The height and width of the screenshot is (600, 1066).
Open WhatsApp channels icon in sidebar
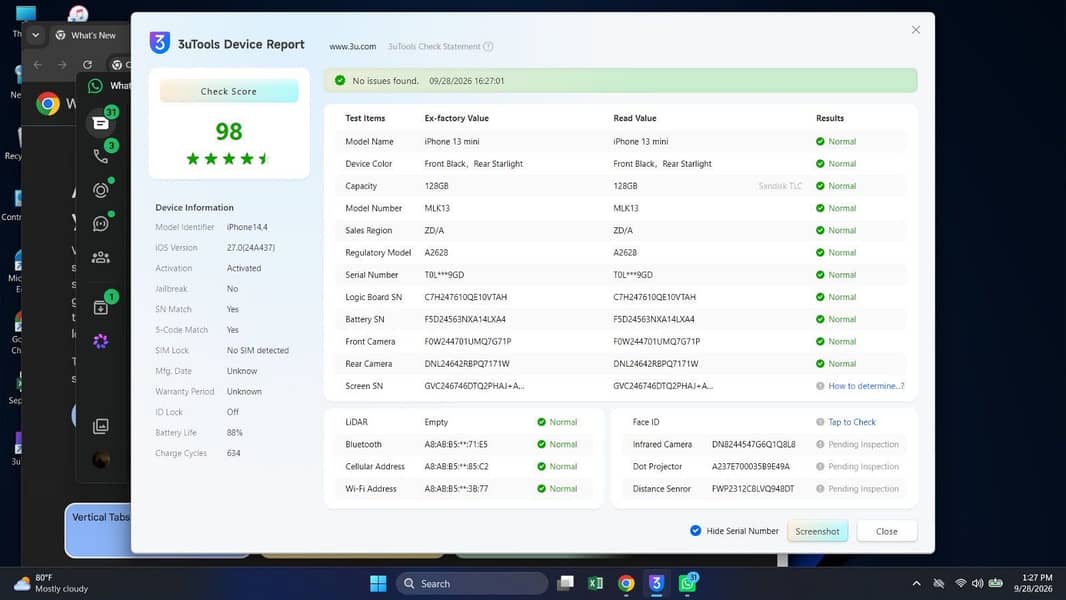coord(101,224)
